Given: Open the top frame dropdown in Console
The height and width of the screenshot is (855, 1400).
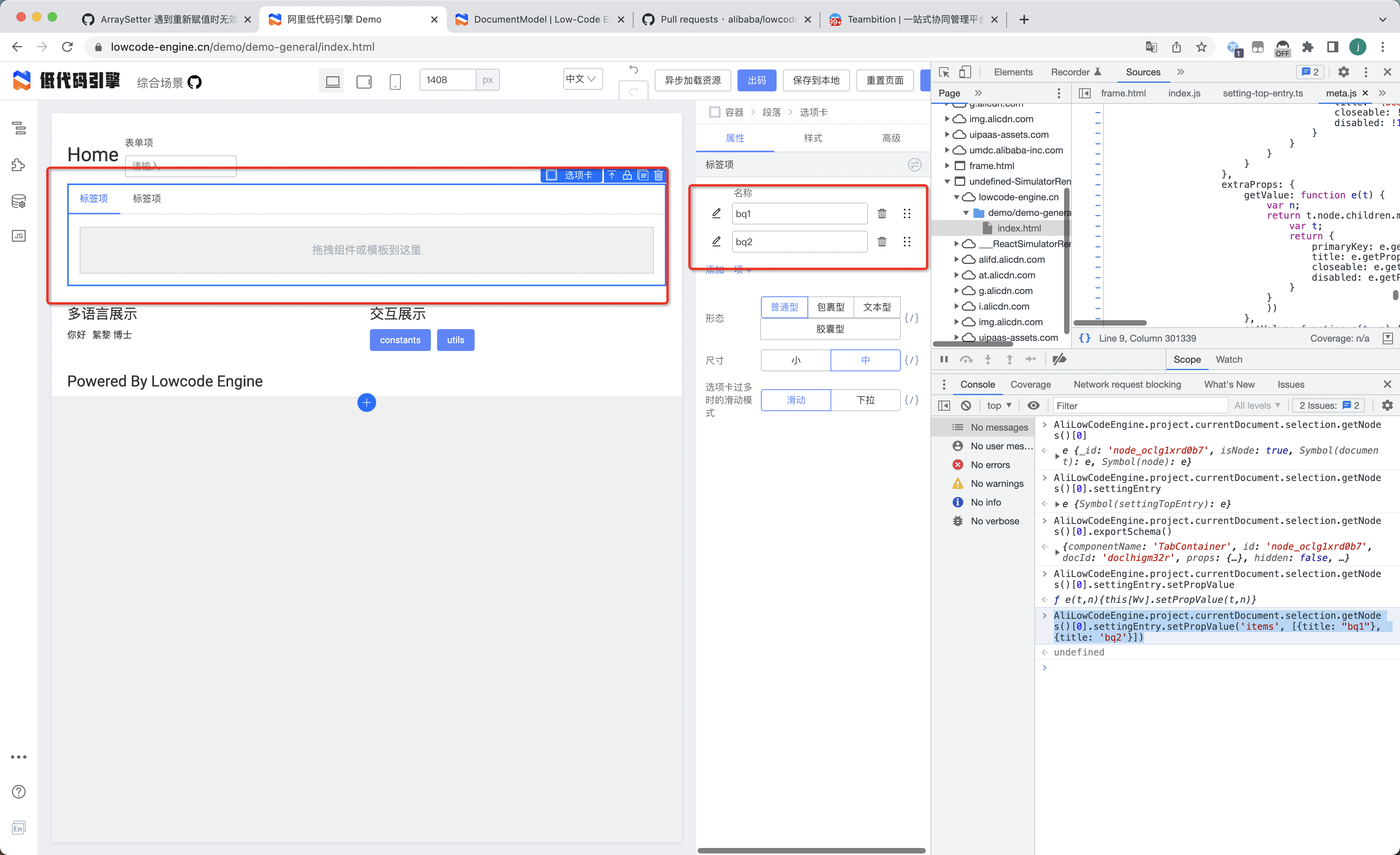Looking at the screenshot, I should pos(998,405).
